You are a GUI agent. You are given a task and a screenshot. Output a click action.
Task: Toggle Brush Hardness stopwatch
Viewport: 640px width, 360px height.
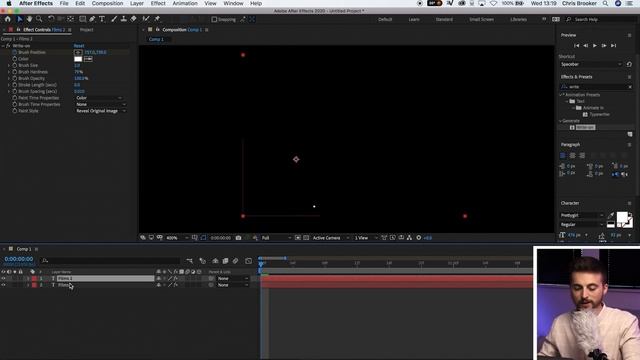point(15,72)
